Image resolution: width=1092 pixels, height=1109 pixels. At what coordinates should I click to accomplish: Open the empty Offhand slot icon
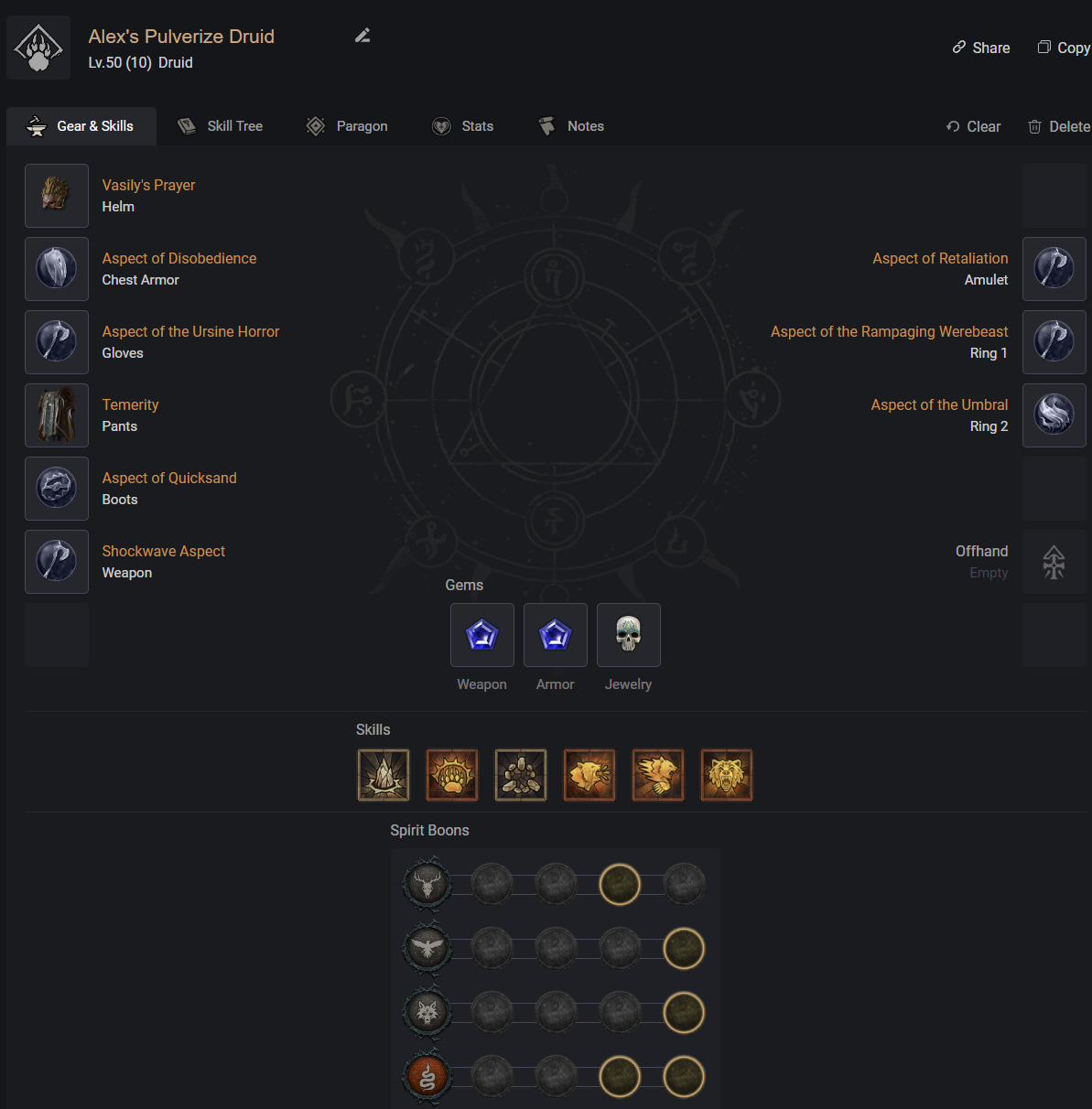[x=1054, y=562]
